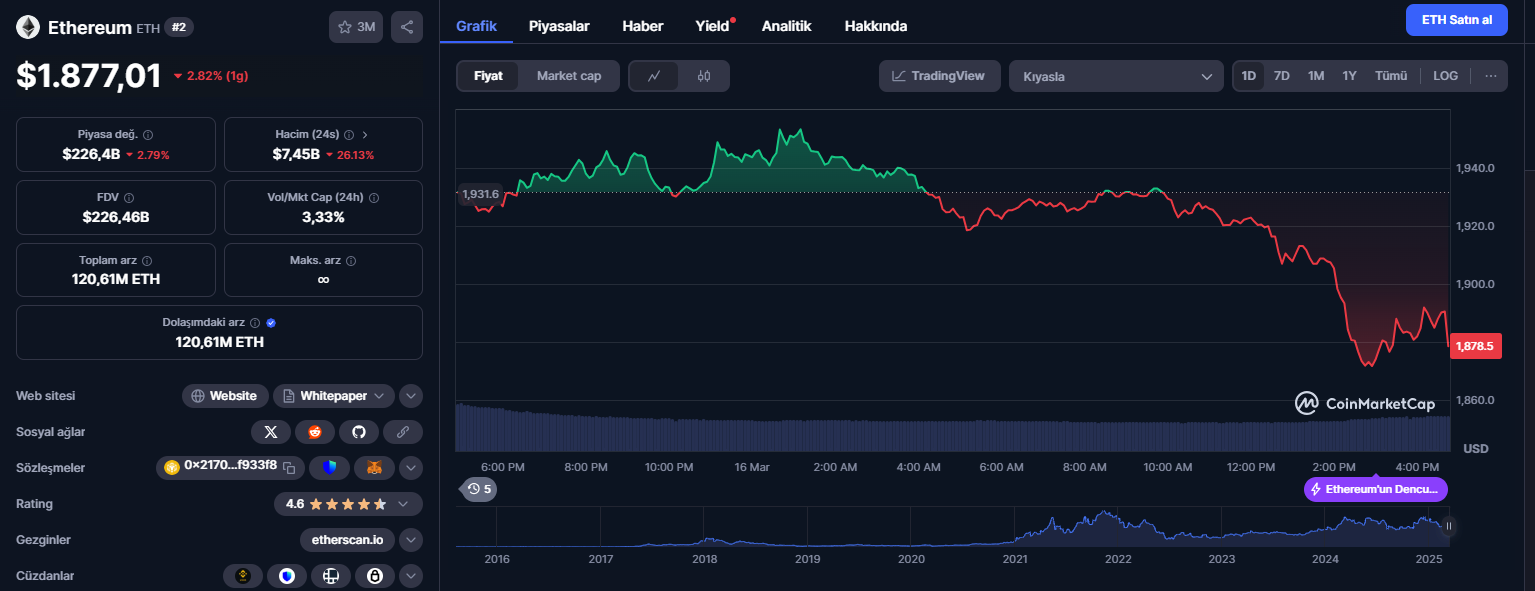Switch to the Yield tab

(x=713, y=26)
